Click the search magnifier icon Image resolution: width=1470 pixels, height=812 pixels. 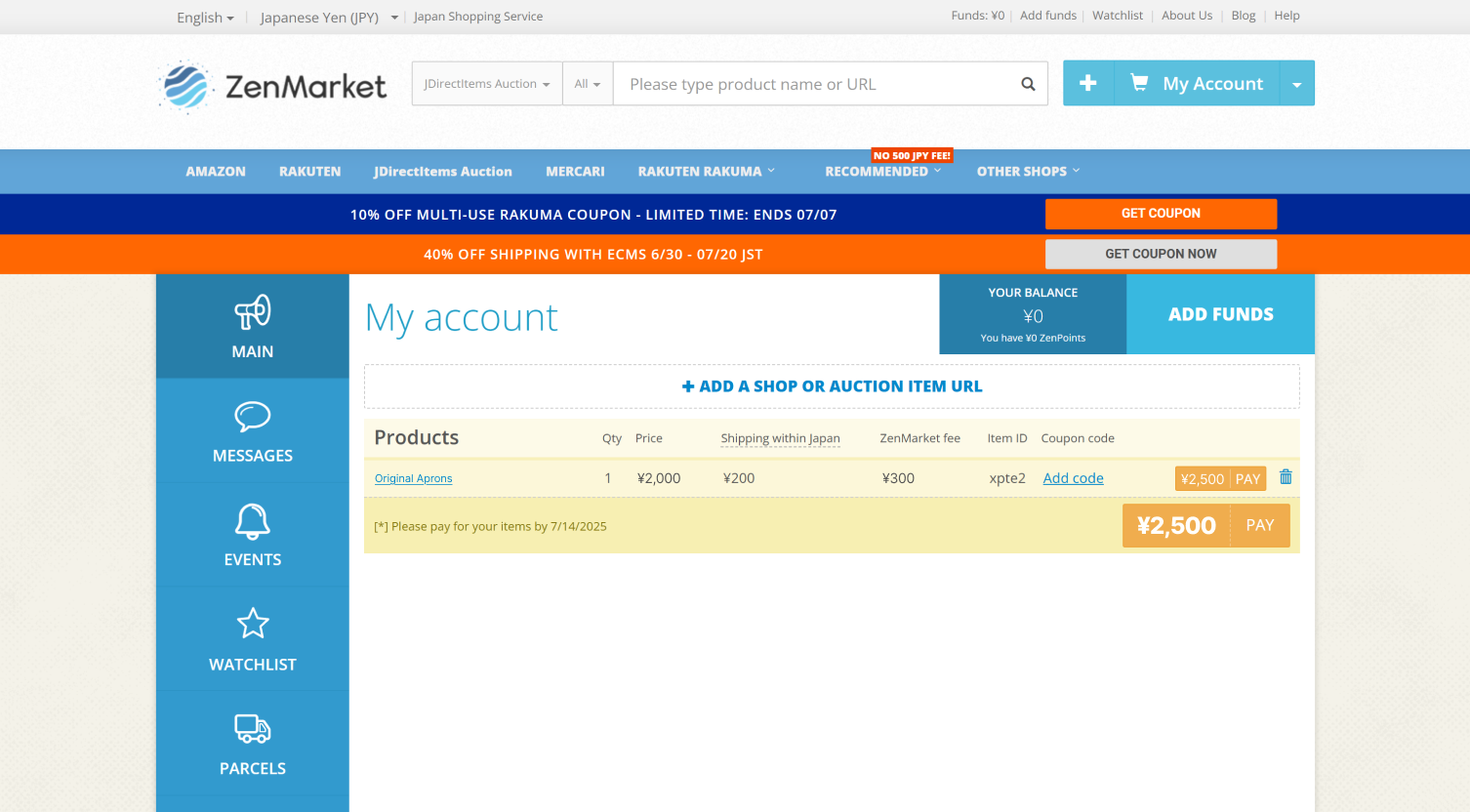1028,84
